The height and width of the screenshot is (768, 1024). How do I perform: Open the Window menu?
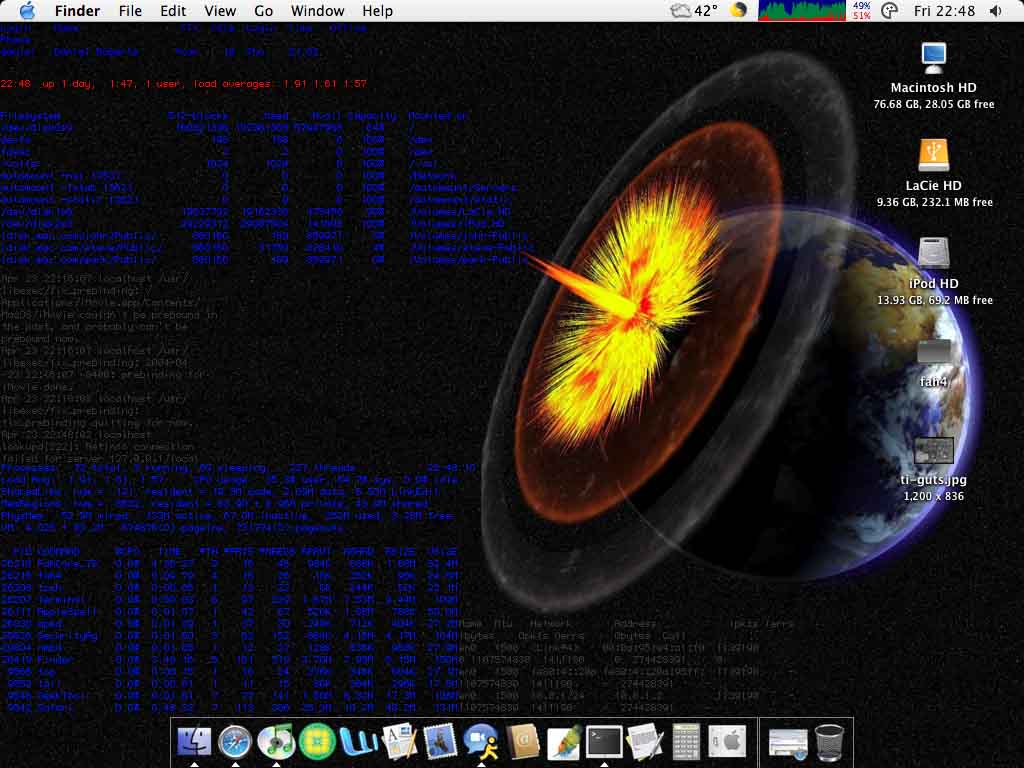tap(317, 11)
